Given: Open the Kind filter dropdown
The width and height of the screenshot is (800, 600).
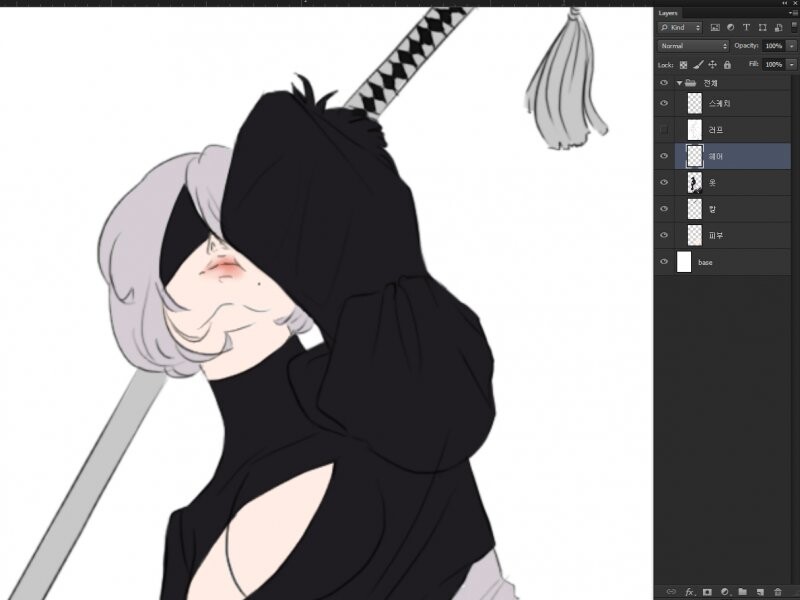Looking at the screenshot, I should tap(680, 28).
